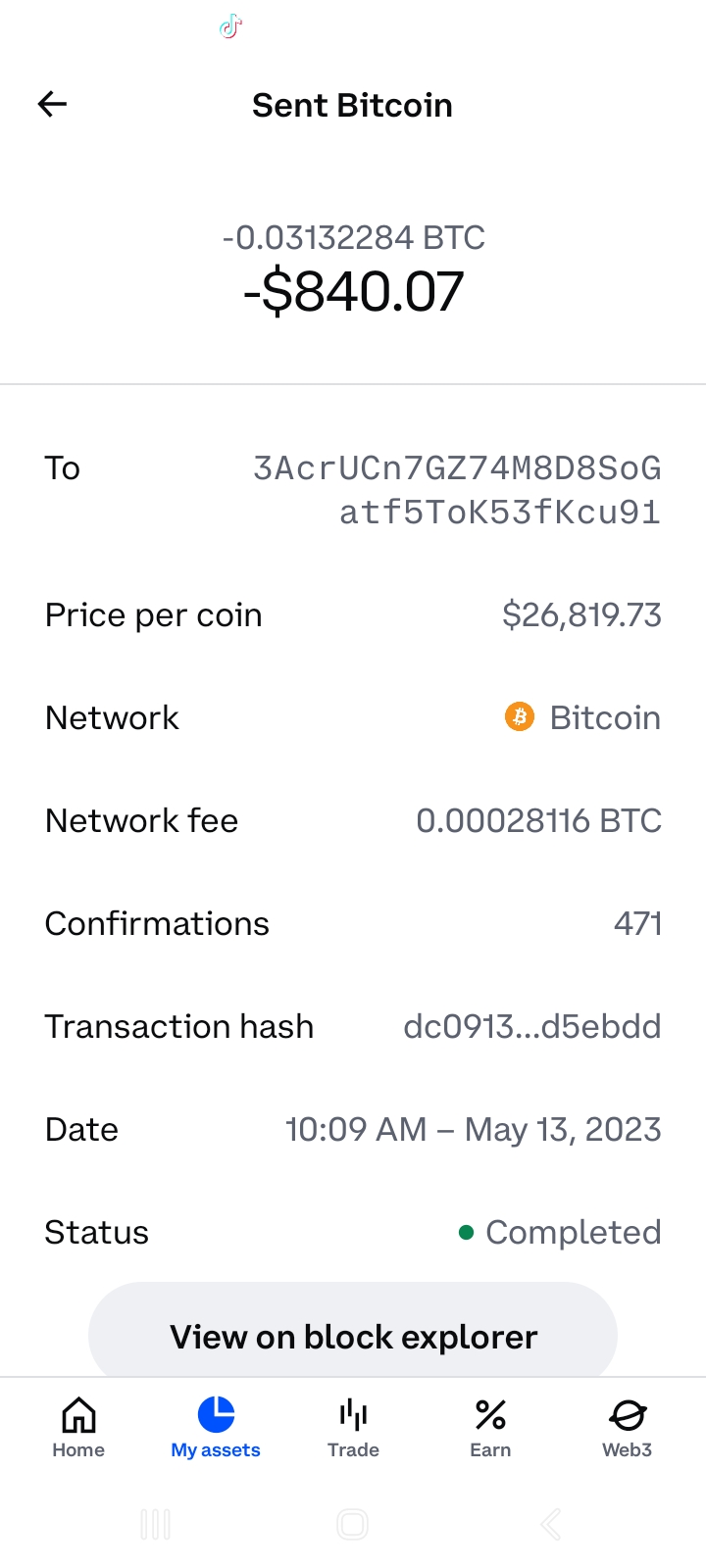Tap the green Completed status dot

(x=467, y=1232)
